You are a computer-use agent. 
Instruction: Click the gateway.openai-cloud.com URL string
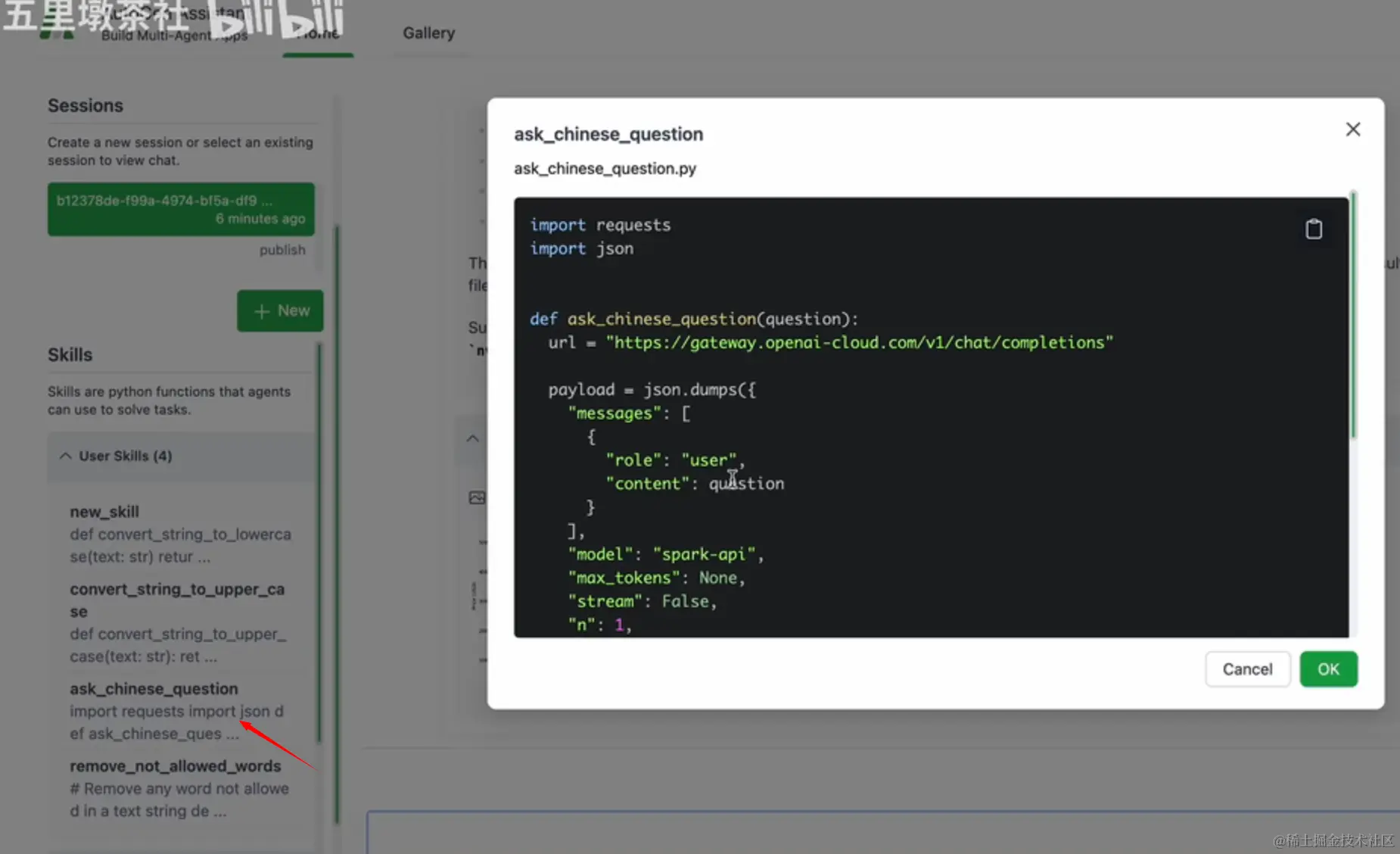click(x=860, y=342)
